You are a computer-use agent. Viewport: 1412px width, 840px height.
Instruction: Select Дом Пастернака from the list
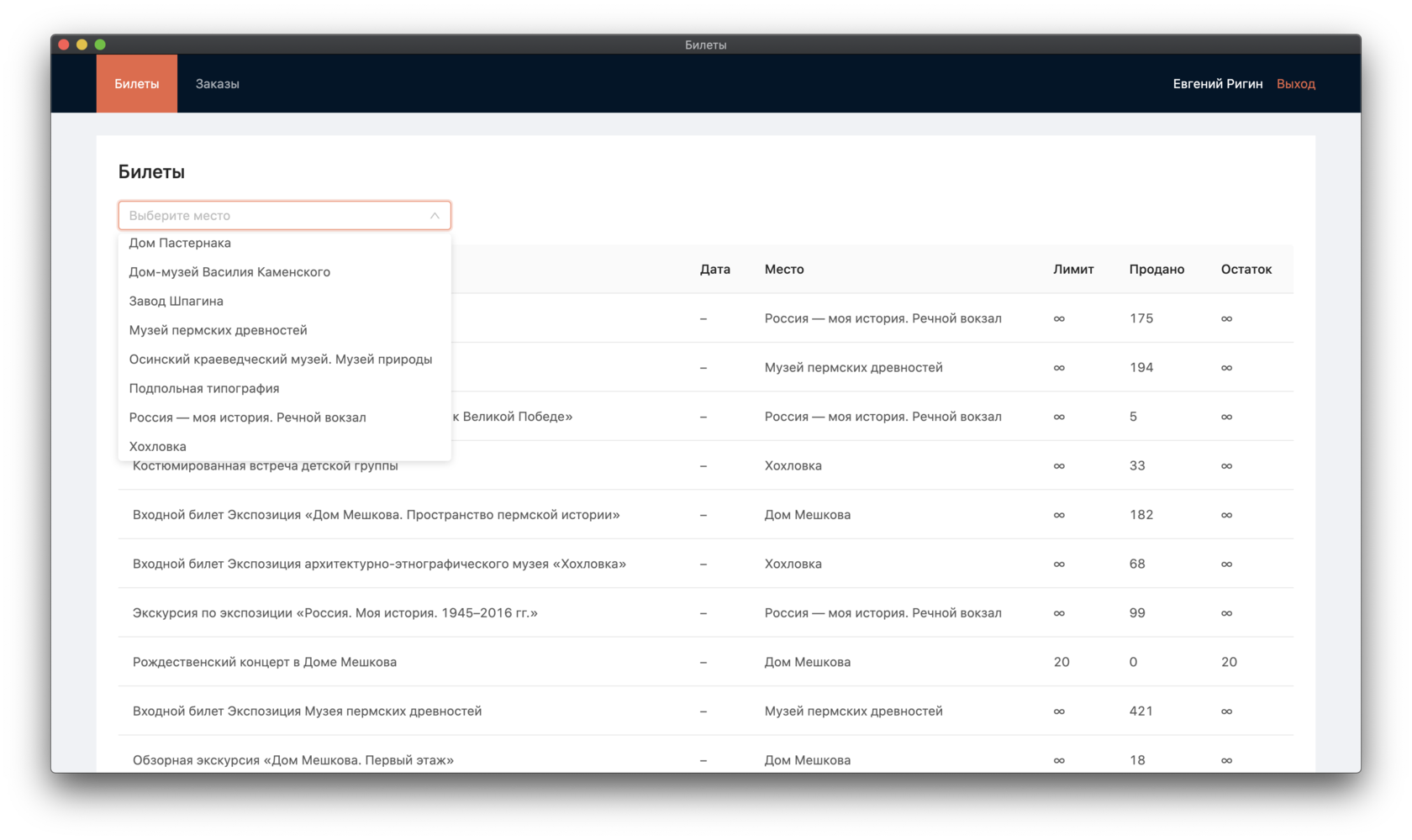point(284,243)
